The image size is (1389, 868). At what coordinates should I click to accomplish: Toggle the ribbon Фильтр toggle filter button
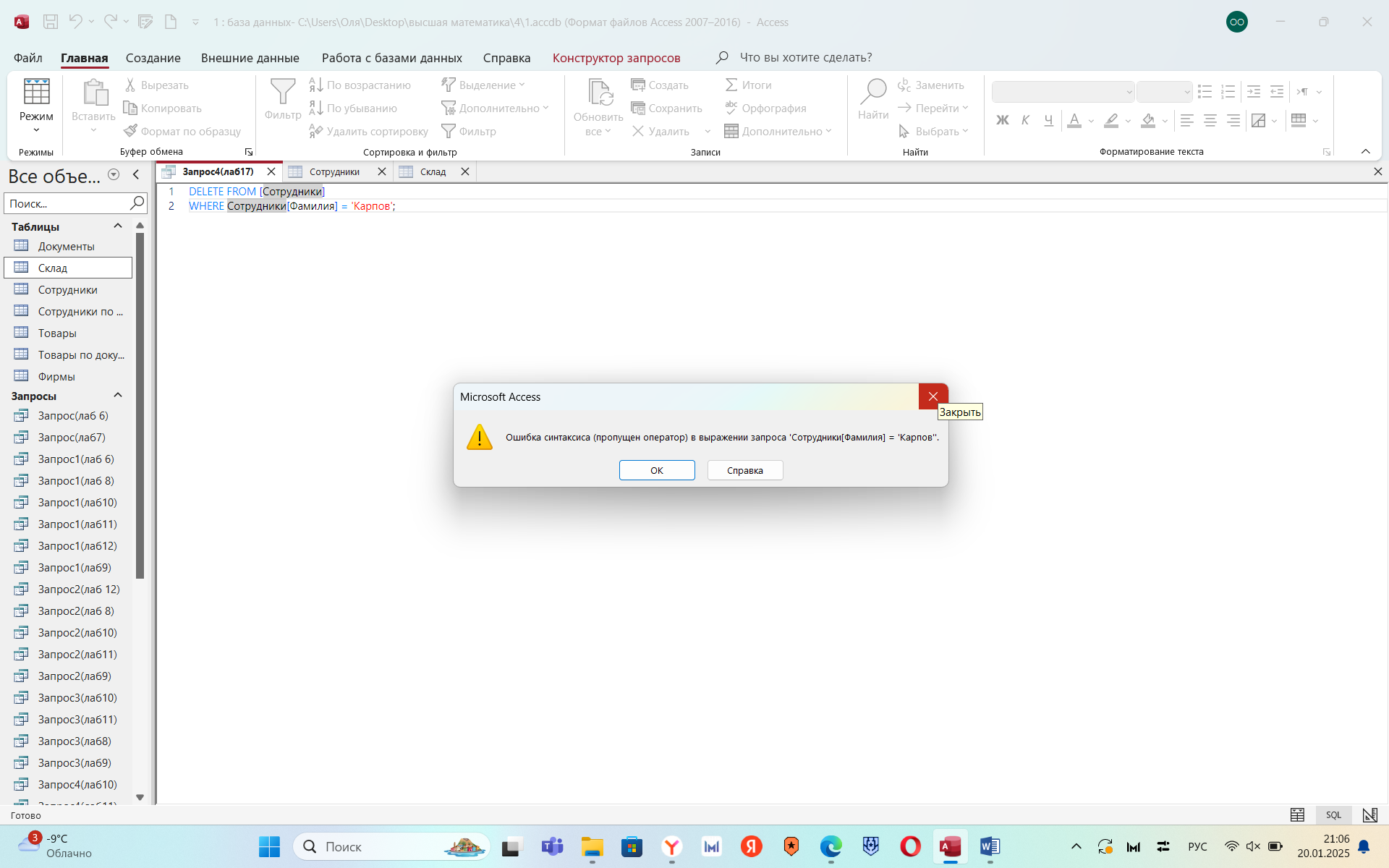tap(469, 132)
